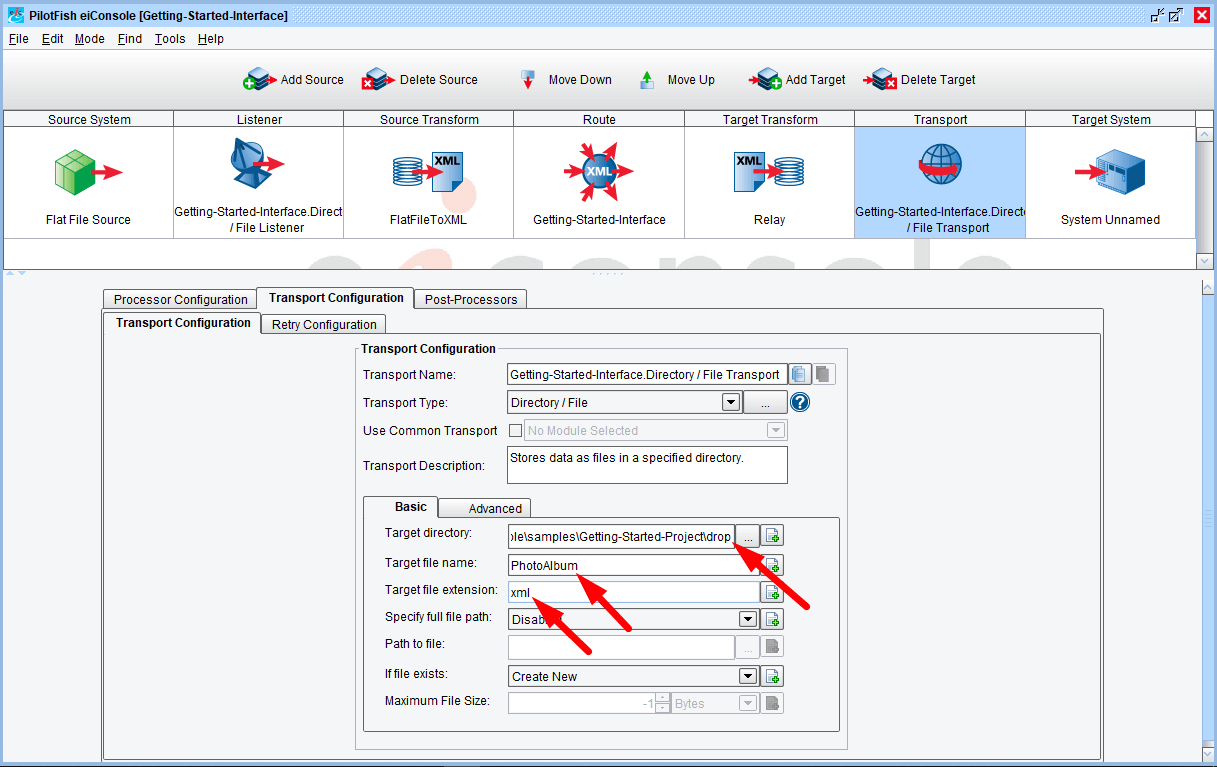This screenshot has height=767, width=1217.
Task: Click the Maximum File Size value field
Action: coord(581,703)
